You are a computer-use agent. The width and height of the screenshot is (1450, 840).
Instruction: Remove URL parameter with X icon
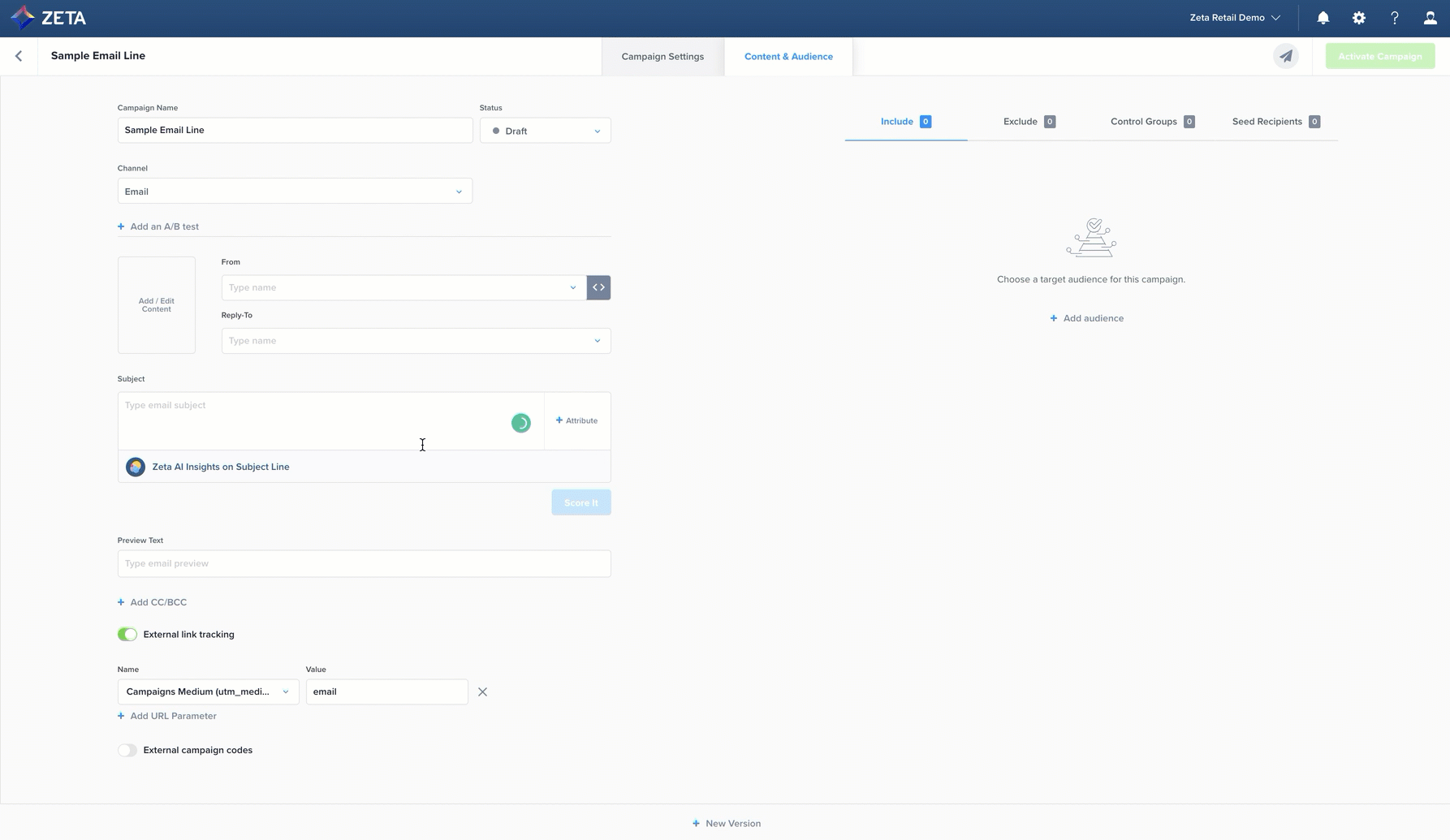pyautogui.click(x=482, y=692)
